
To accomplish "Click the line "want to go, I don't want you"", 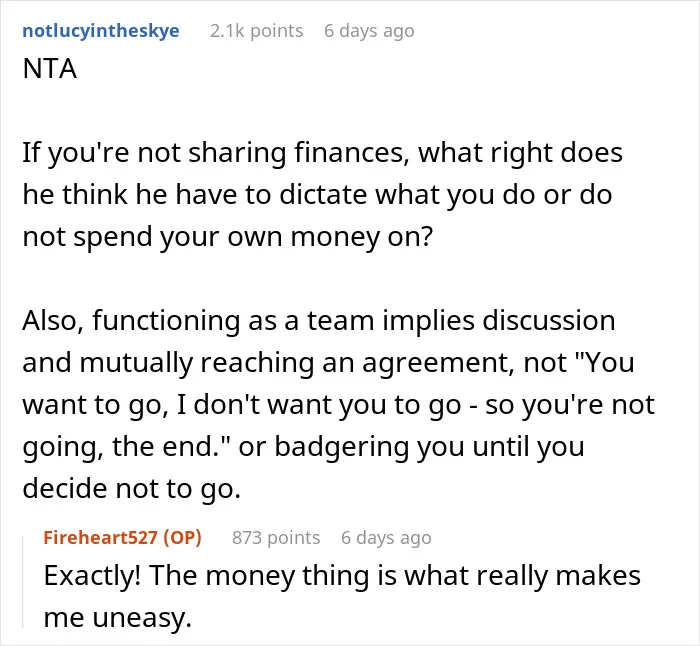I will (x=338, y=405).
